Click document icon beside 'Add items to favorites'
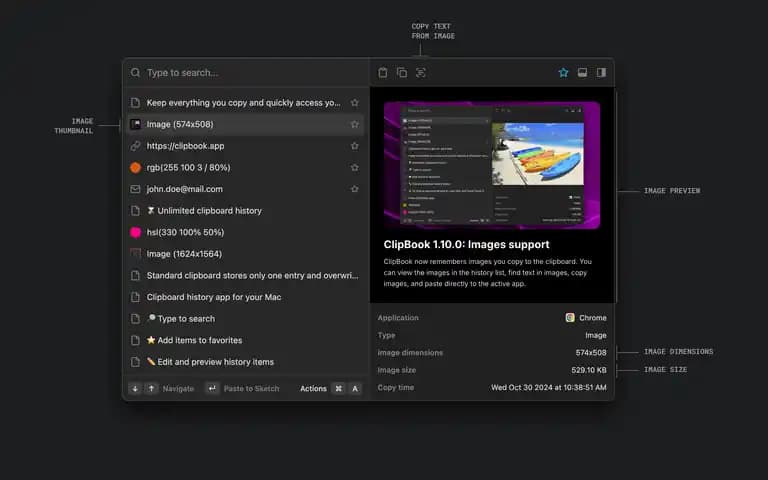 (x=135, y=340)
